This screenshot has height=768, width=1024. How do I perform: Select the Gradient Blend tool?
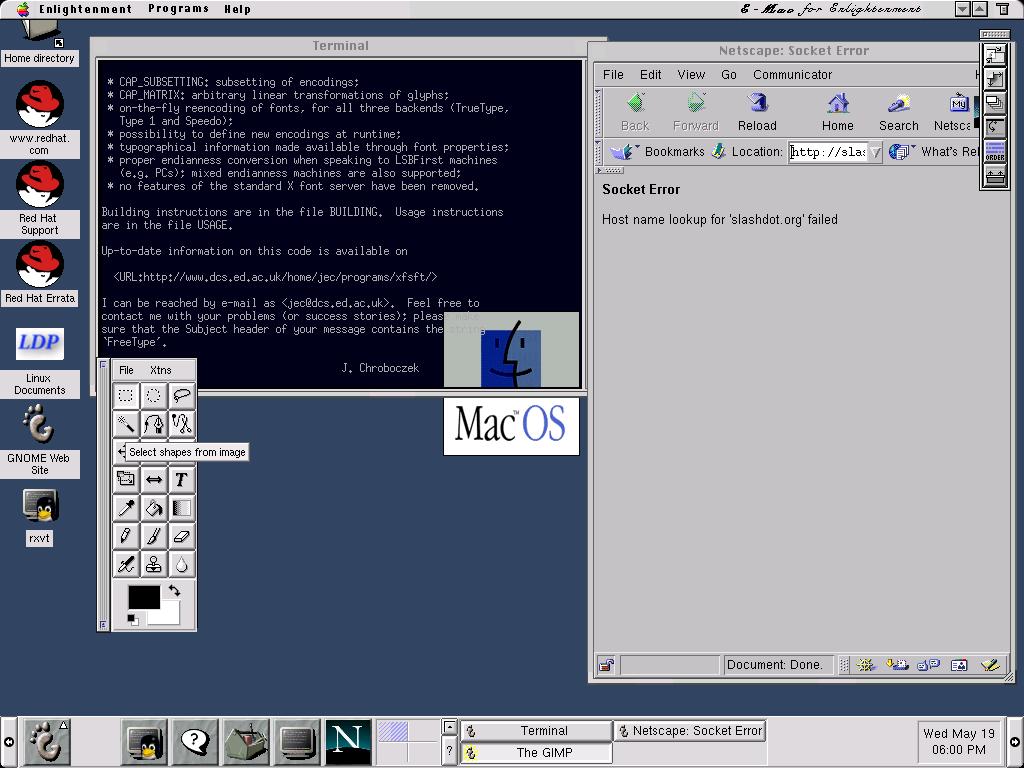coord(181,508)
